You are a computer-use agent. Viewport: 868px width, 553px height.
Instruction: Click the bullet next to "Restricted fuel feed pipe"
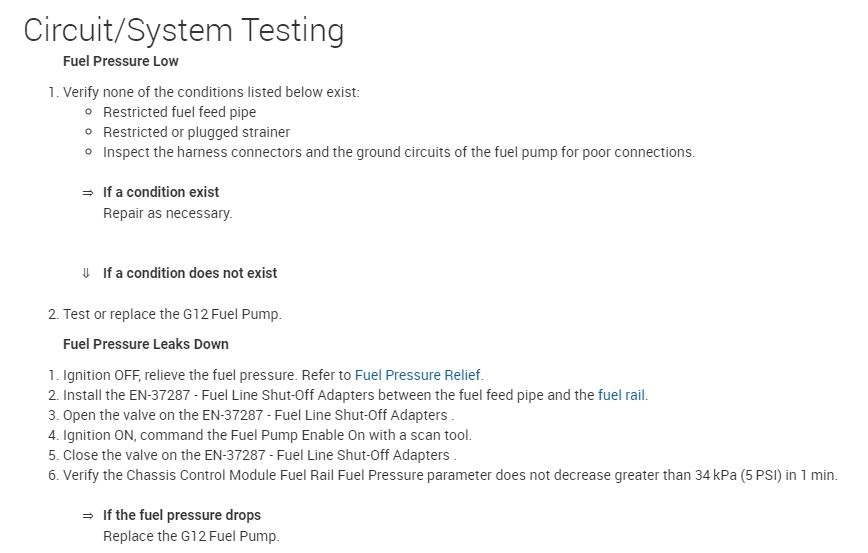89,112
